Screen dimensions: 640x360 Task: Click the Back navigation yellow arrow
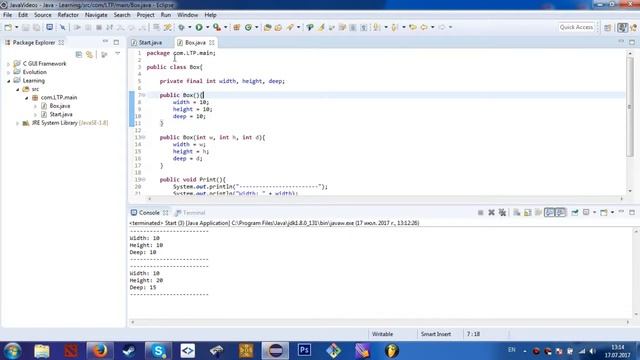pos(424,27)
